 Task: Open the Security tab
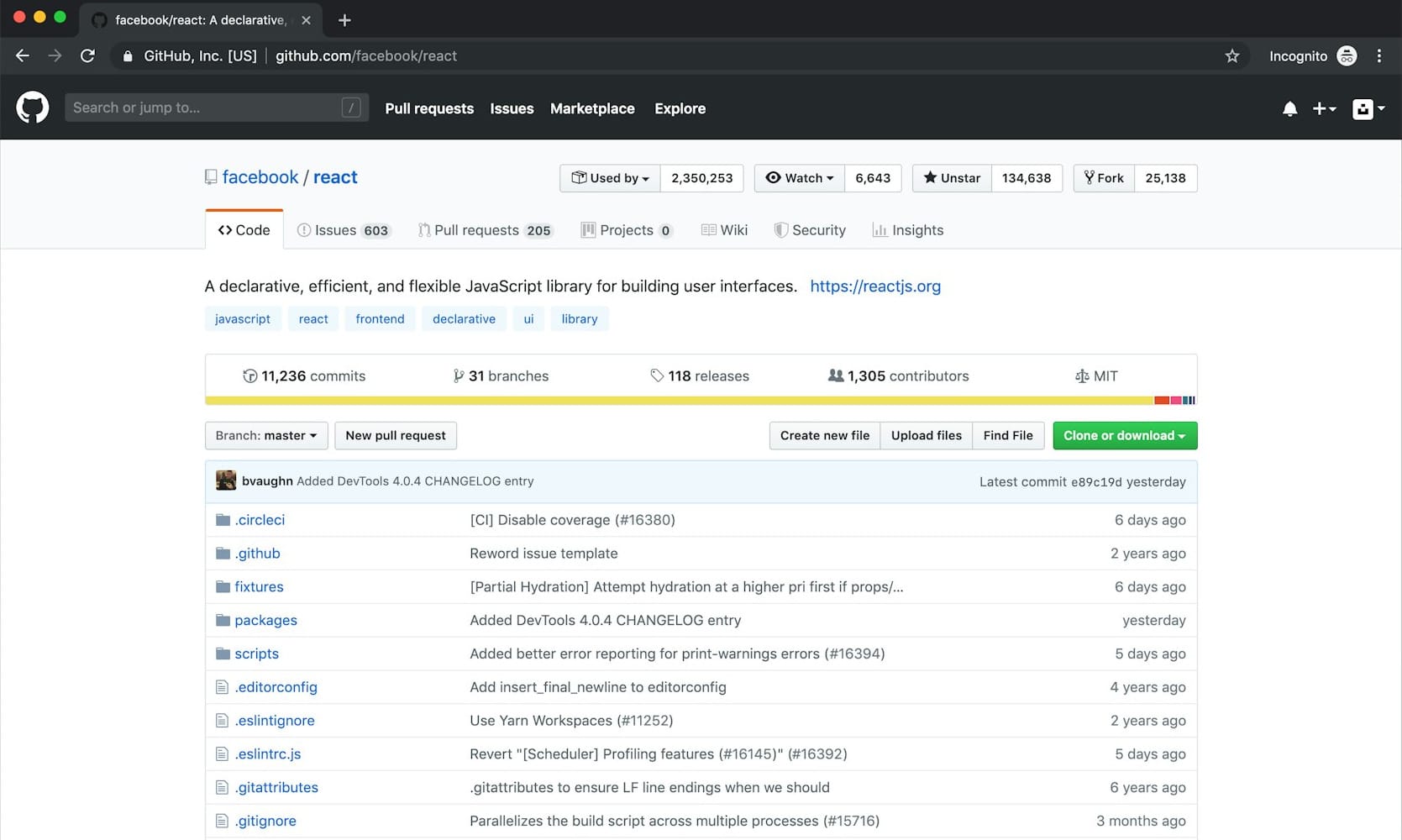click(810, 230)
